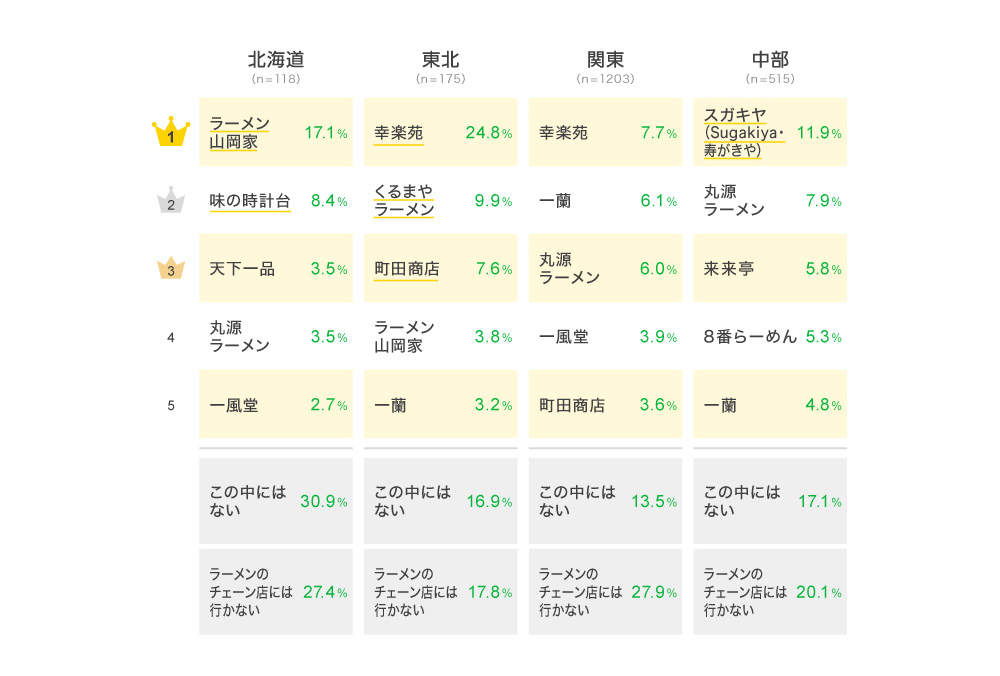Open the スガキヤ (Sugakiya・寿がきや) link
This screenshot has width=1000, height=676.
coord(744,132)
